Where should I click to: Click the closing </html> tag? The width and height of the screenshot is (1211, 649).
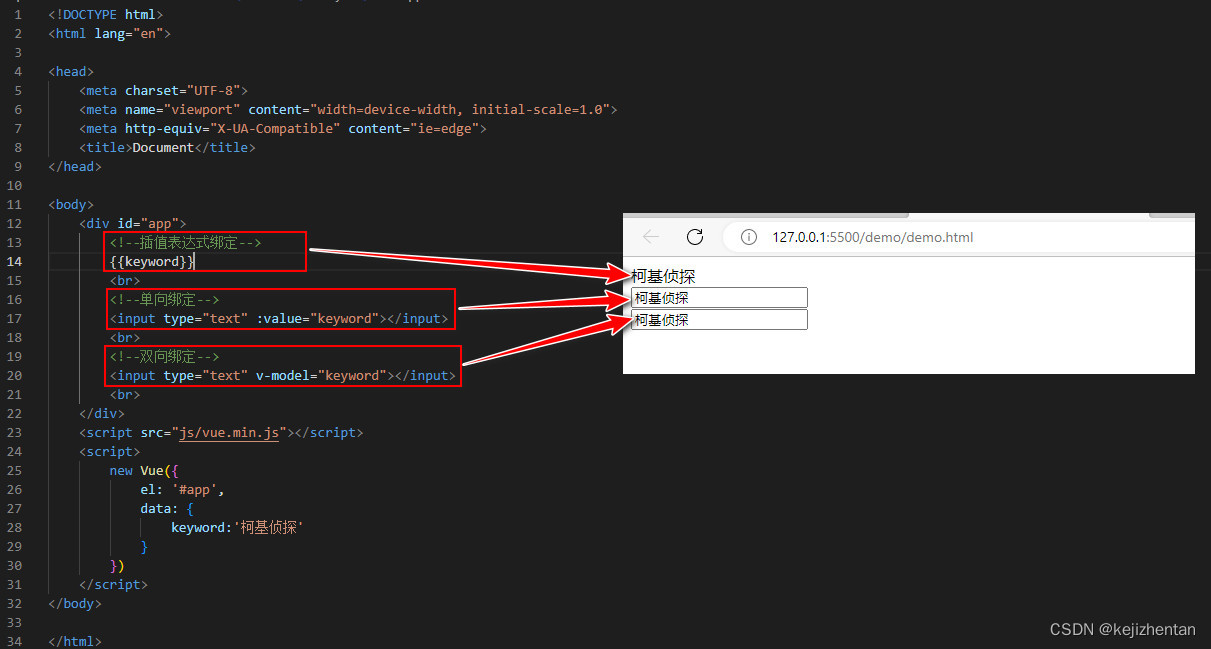[x=75, y=641]
